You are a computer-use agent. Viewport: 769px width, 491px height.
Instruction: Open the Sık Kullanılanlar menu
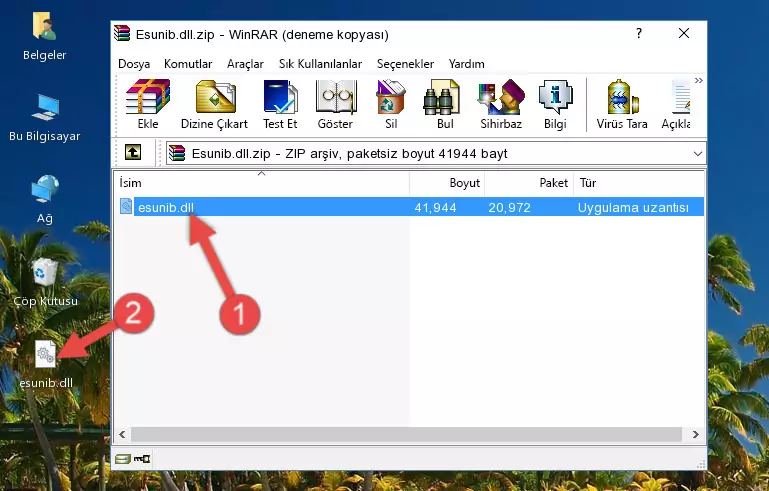320,64
